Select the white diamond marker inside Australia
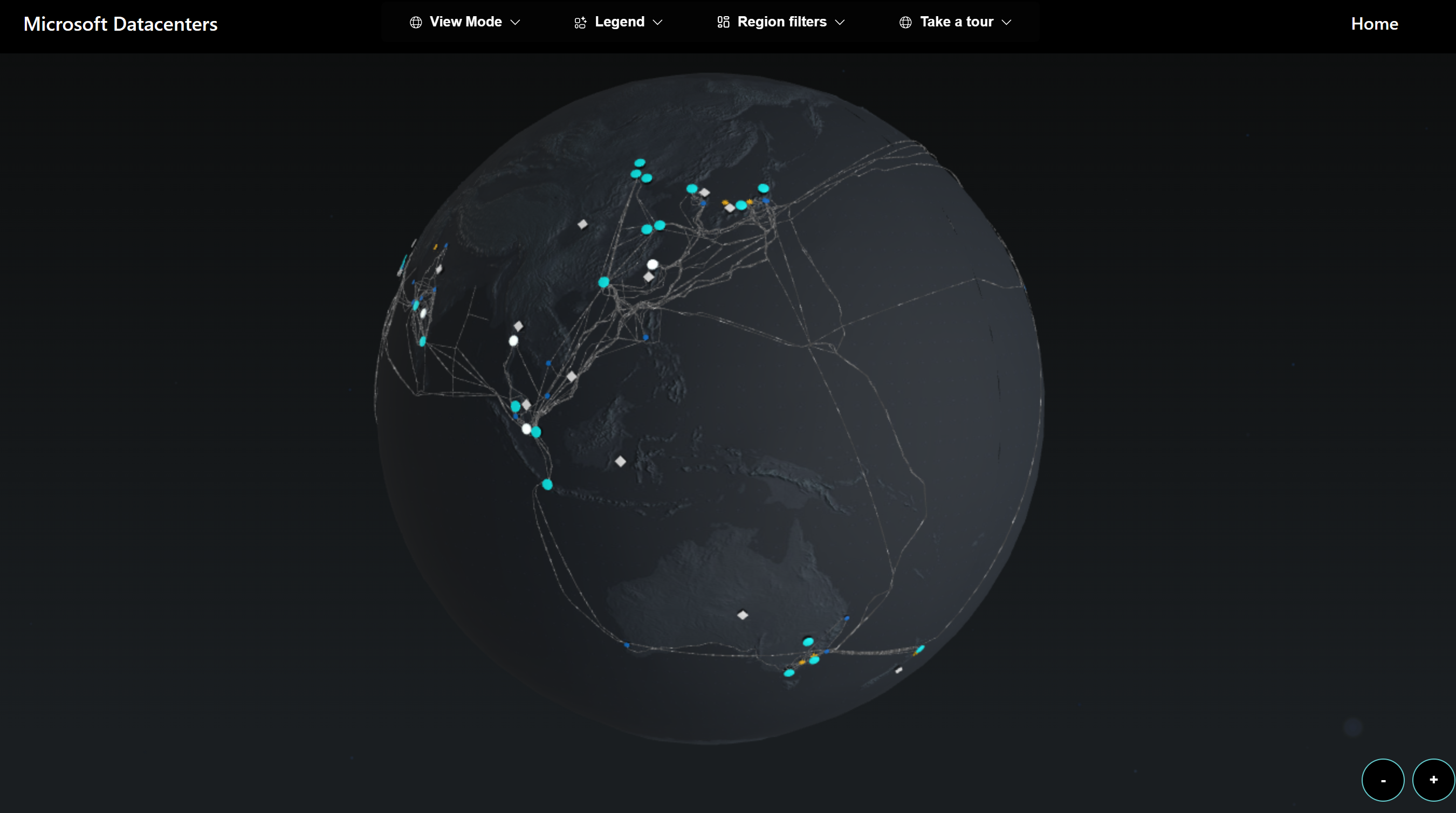Image resolution: width=1456 pixels, height=813 pixels. tap(743, 615)
